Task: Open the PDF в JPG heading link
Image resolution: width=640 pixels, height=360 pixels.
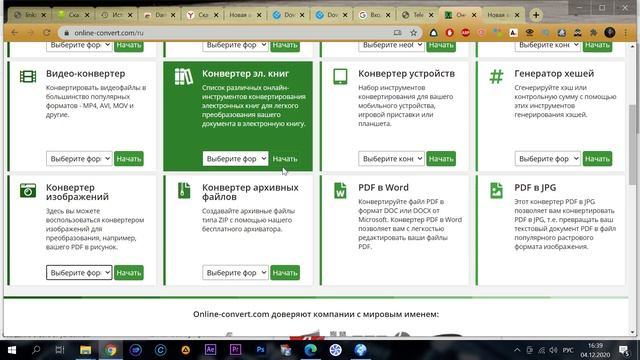Action: (535, 187)
